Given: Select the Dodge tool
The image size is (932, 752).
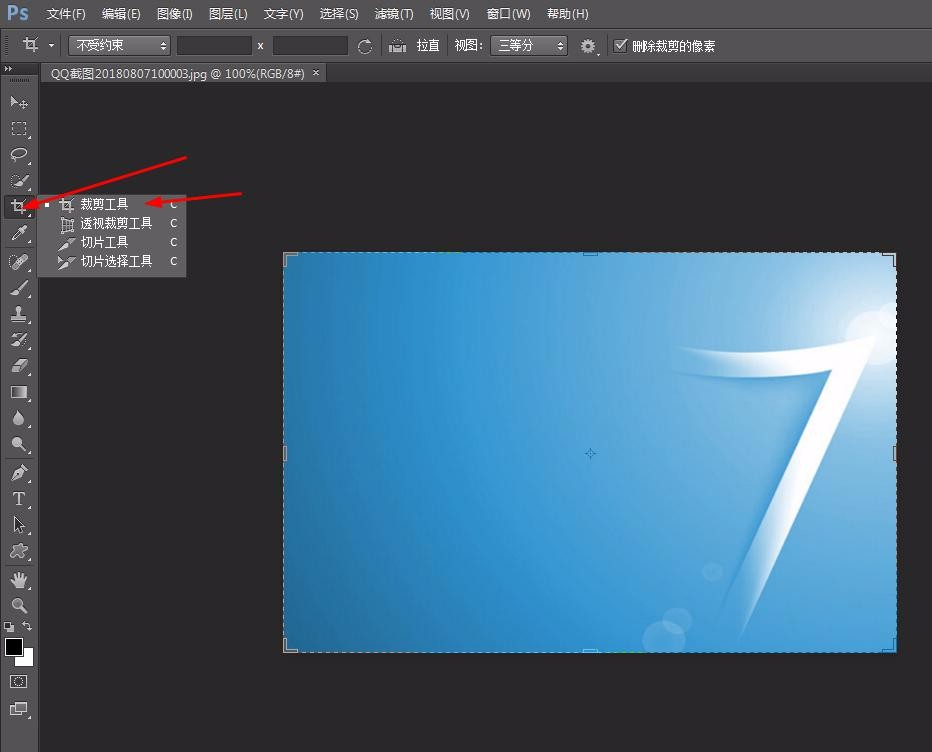Looking at the screenshot, I should (x=18, y=445).
